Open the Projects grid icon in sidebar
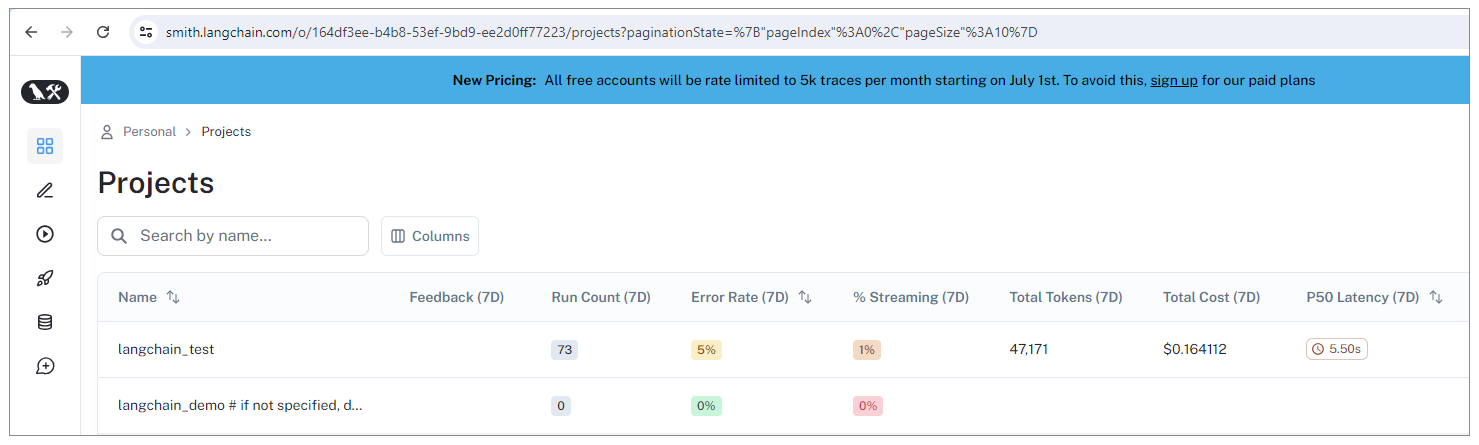Image resolution: width=1479 pixels, height=445 pixels. pos(45,146)
